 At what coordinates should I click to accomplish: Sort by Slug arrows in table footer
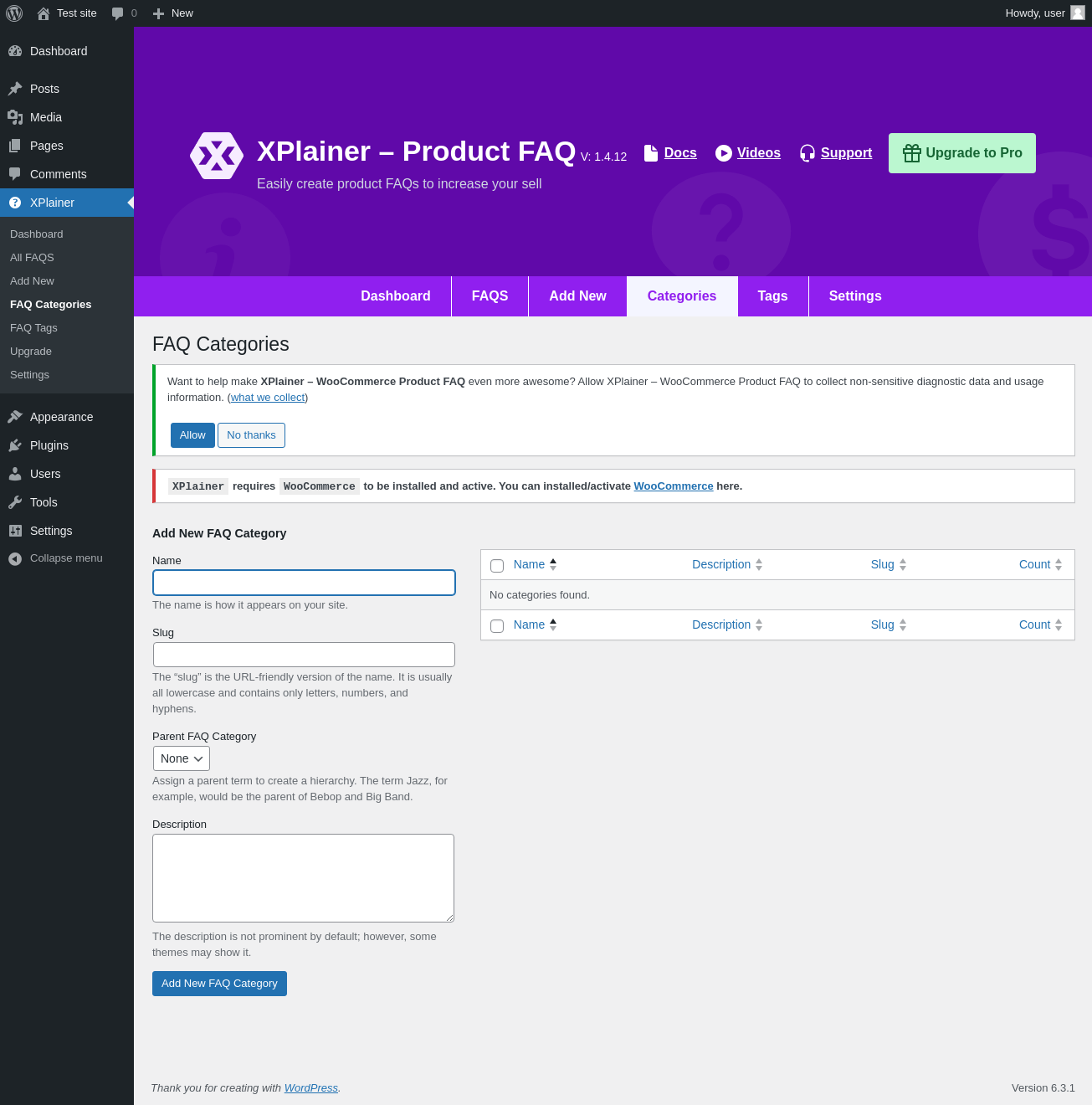coord(903,625)
